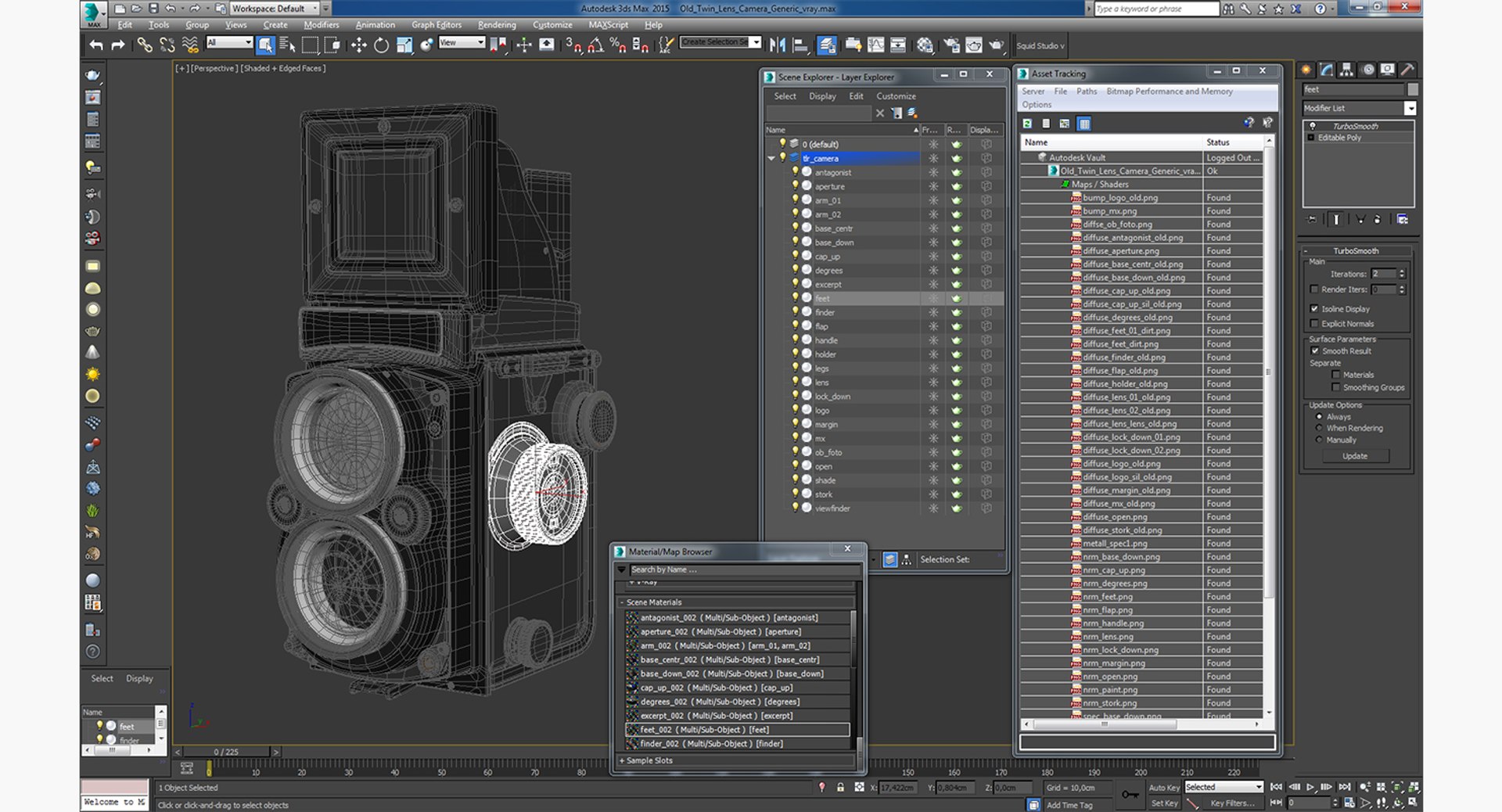Open the selection filter All dropdown
1502x812 pixels.
(x=229, y=42)
